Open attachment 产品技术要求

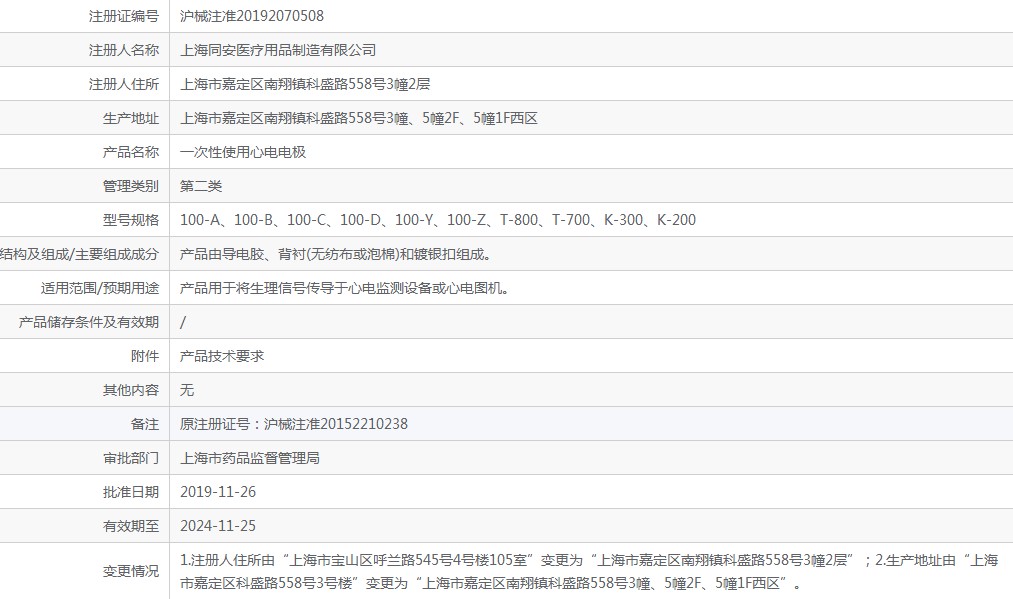tap(222, 356)
